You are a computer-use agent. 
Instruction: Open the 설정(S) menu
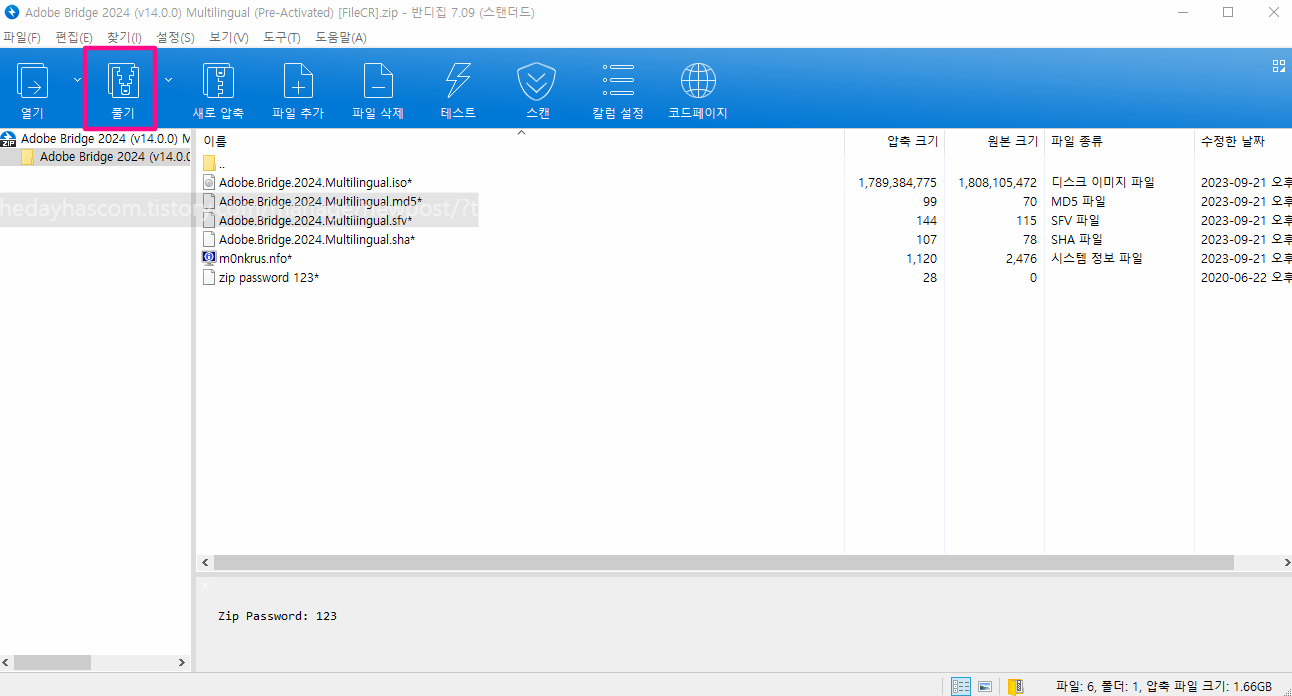pyautogui.click(x=175, y=37)
